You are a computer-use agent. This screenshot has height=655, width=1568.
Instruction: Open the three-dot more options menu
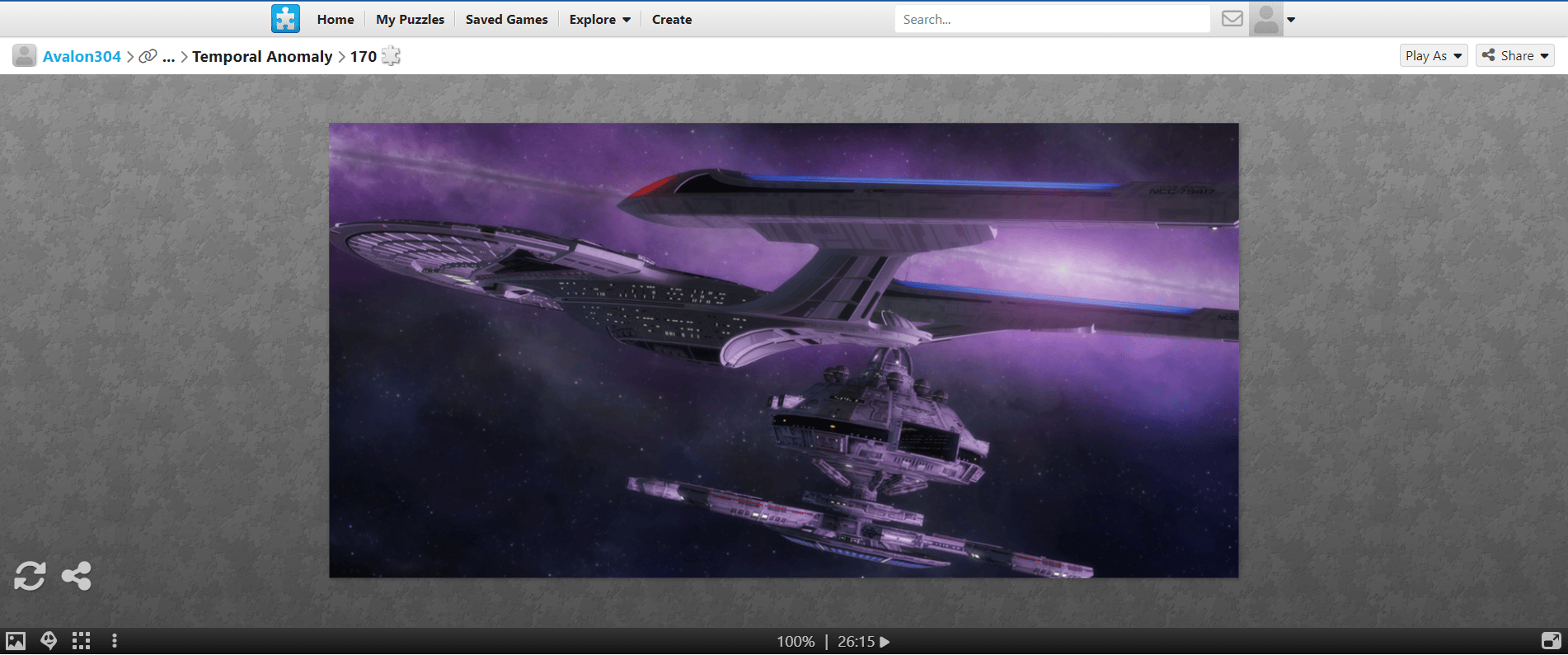pos(114,641)
